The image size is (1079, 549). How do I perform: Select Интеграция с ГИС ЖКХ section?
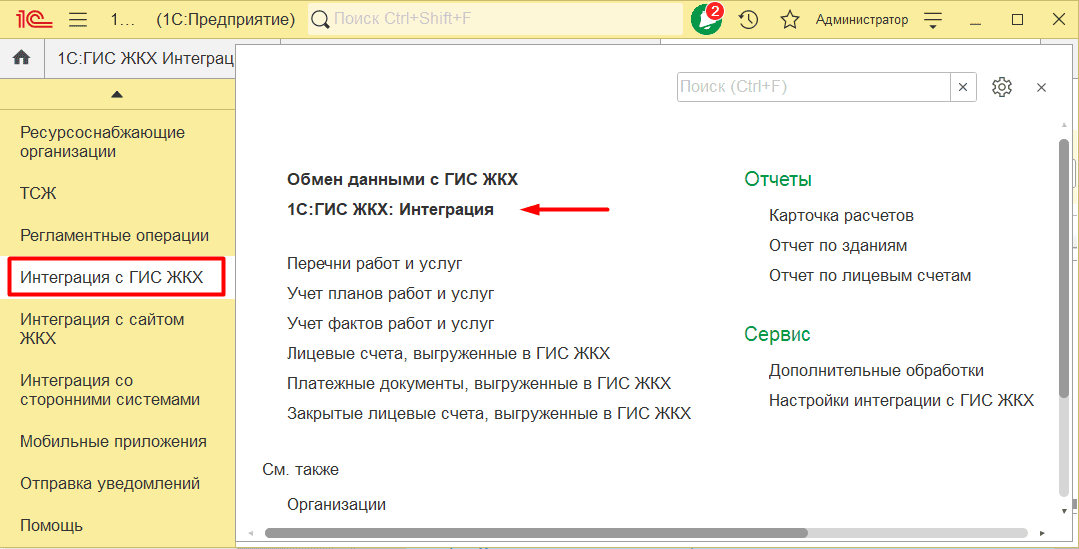pyautogui.click(x=112, y=277)
